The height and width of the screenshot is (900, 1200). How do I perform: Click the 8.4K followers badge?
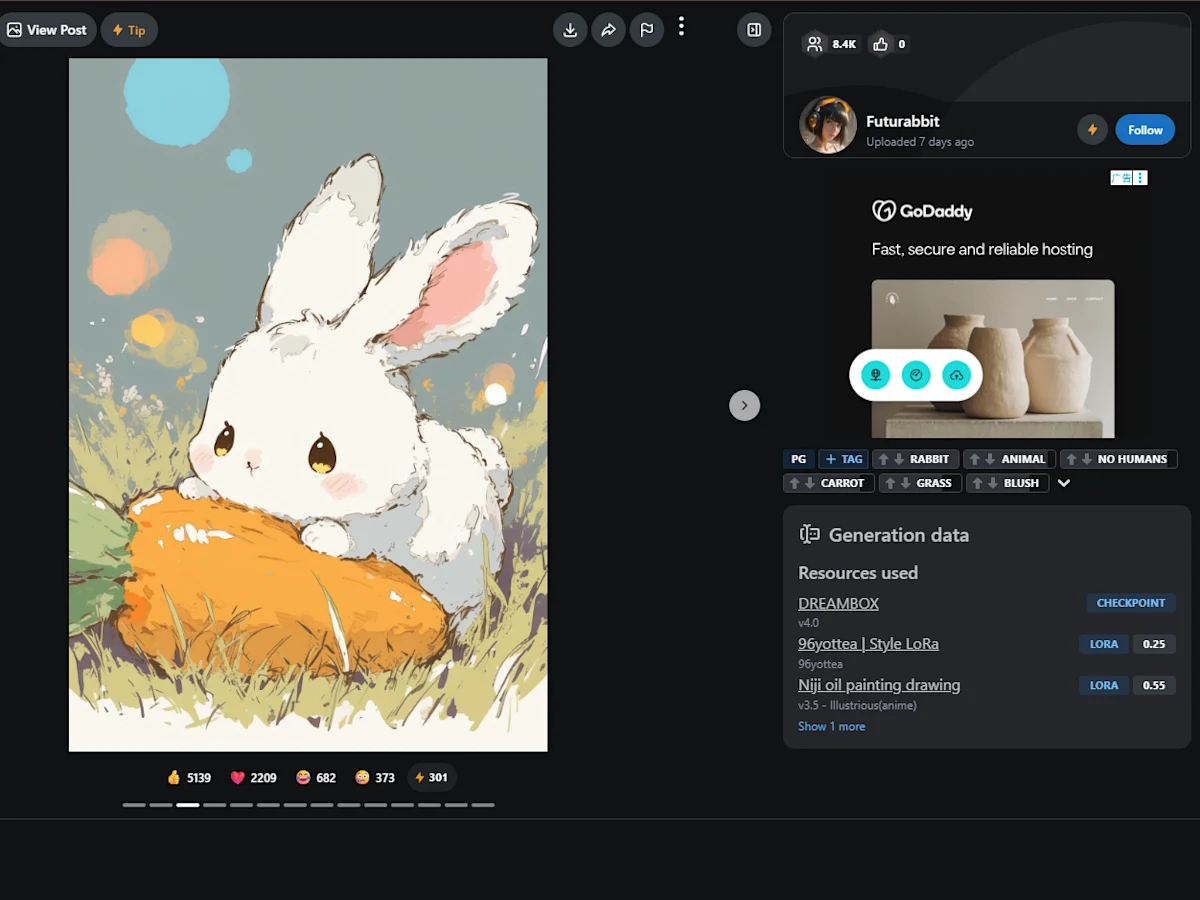(x=832, y=44)
